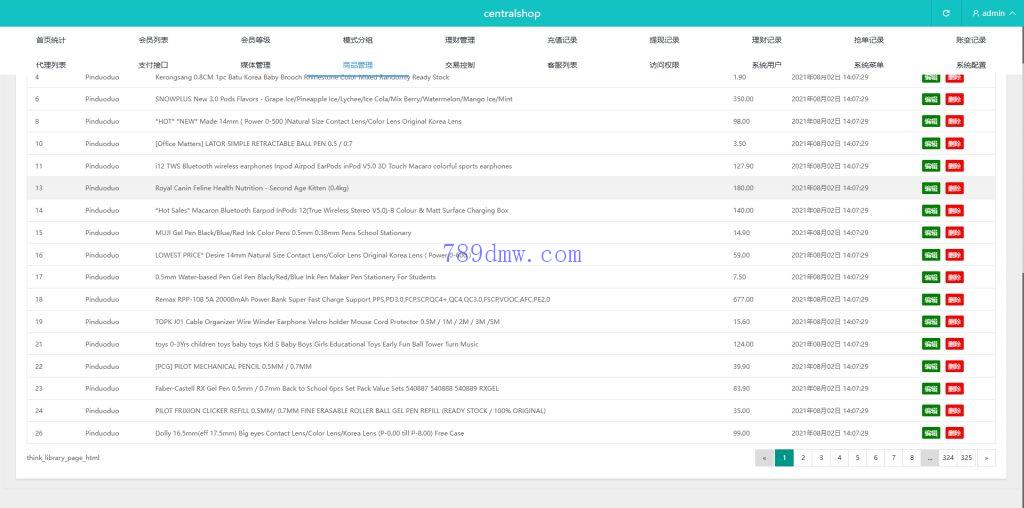Screen dimensions: 1024x508
Task: Click the pagination ellipsis button
Action: 930,458
